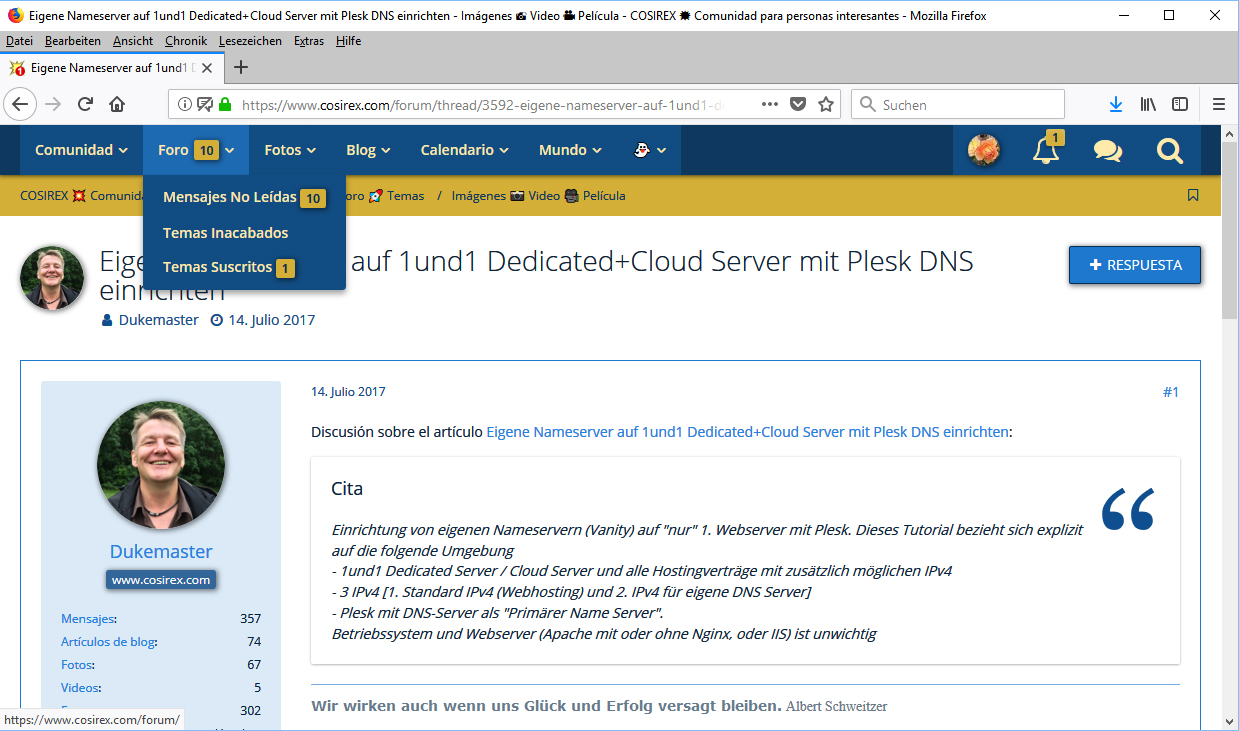Click the Firefox home button
This screenshot has width=1239, height=731.
117,104
